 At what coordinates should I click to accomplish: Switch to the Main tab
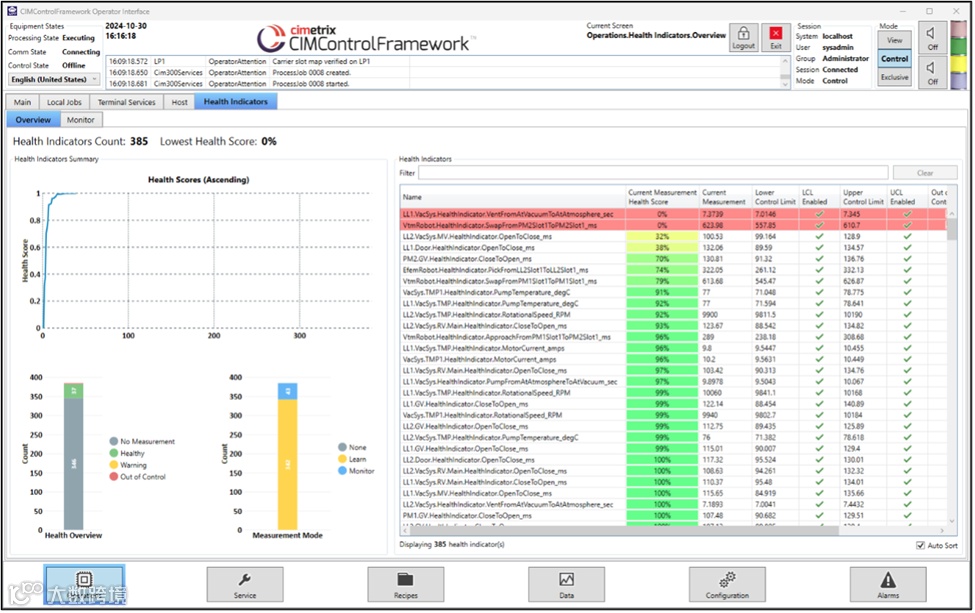(x=22, y=102)
